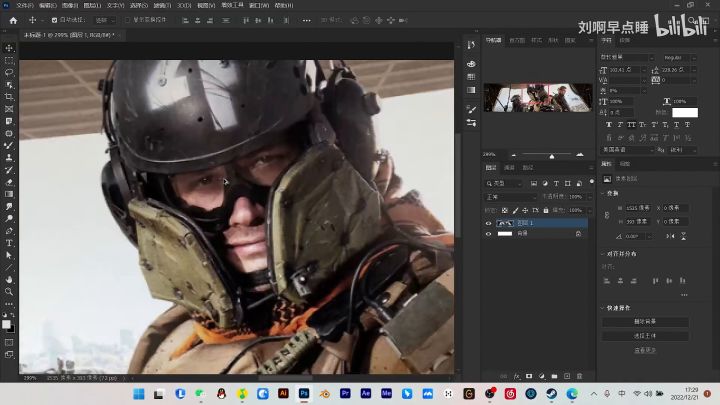Click the add layer style fx icon
Screen dimensions: 720x405
click(x=517, y=376)
